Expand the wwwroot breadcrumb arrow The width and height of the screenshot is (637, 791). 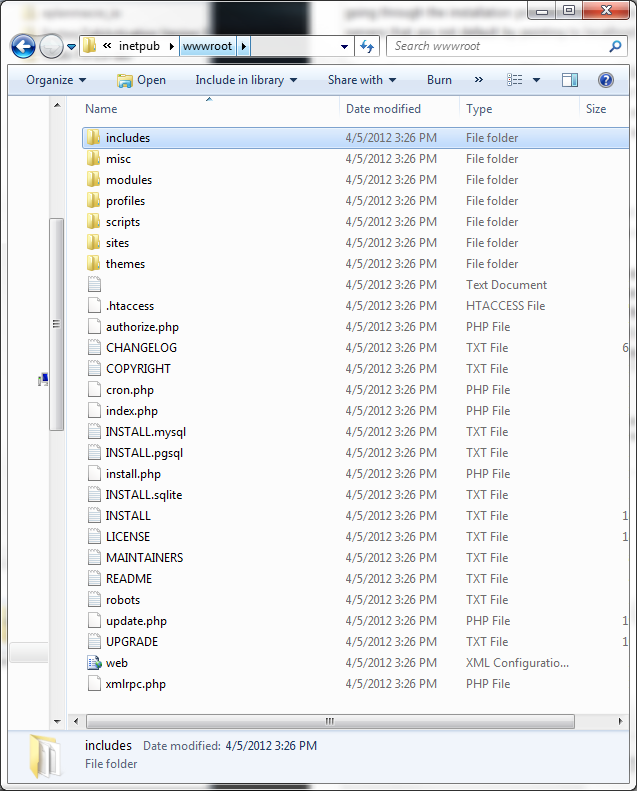[x=244, y=46]
